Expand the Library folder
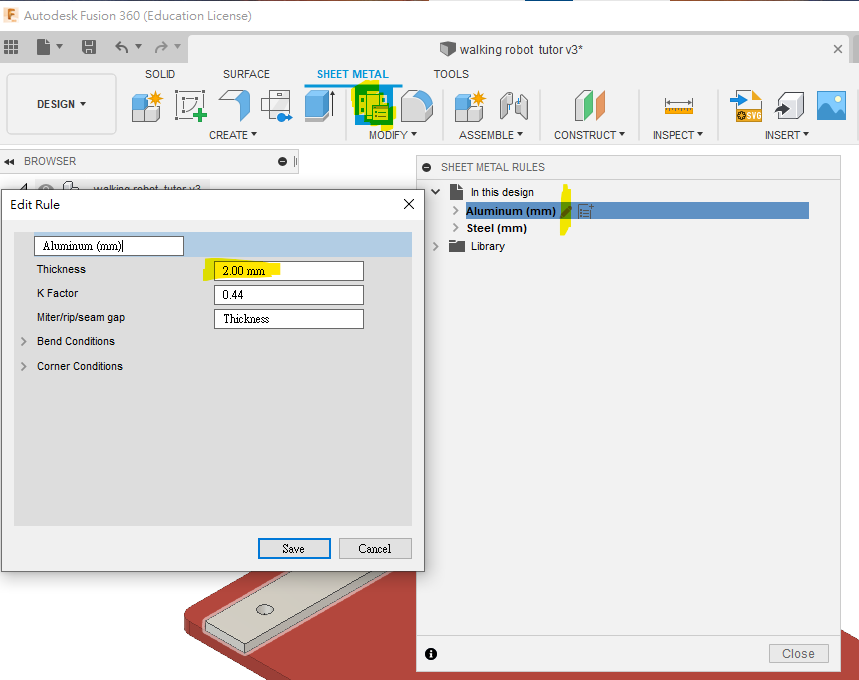The image size is (859, 680). (436, 246)
